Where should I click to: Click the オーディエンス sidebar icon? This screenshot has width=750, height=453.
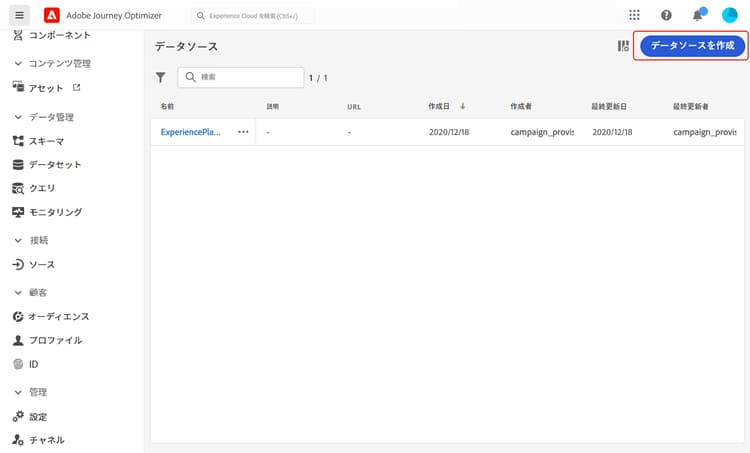tap(18, 316)
